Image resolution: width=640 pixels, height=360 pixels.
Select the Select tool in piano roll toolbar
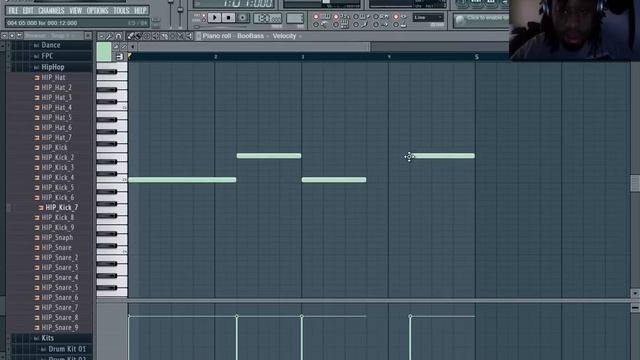tap(172, 36)
